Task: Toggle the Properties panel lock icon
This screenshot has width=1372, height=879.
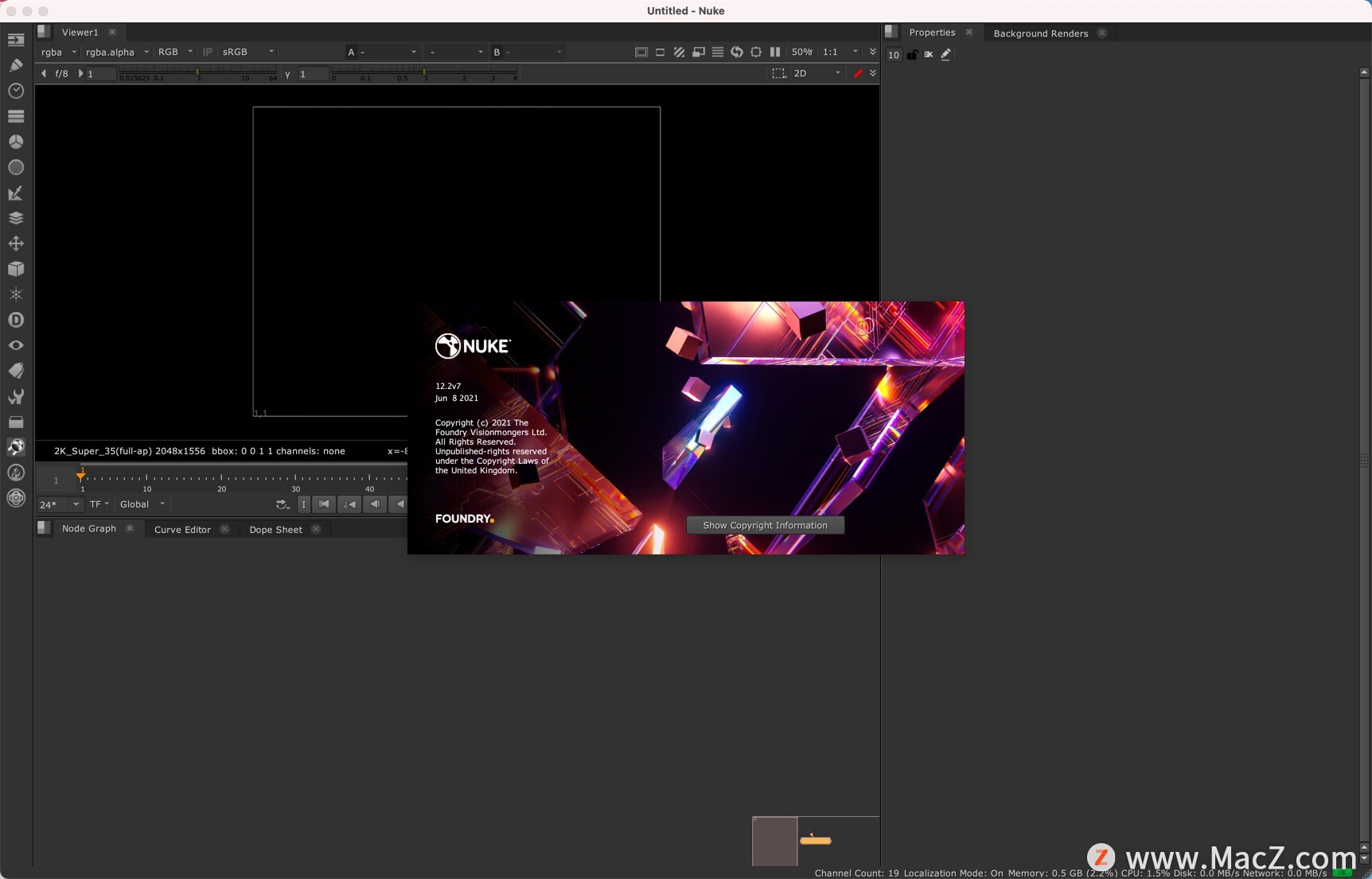Action: pos(912,54)
